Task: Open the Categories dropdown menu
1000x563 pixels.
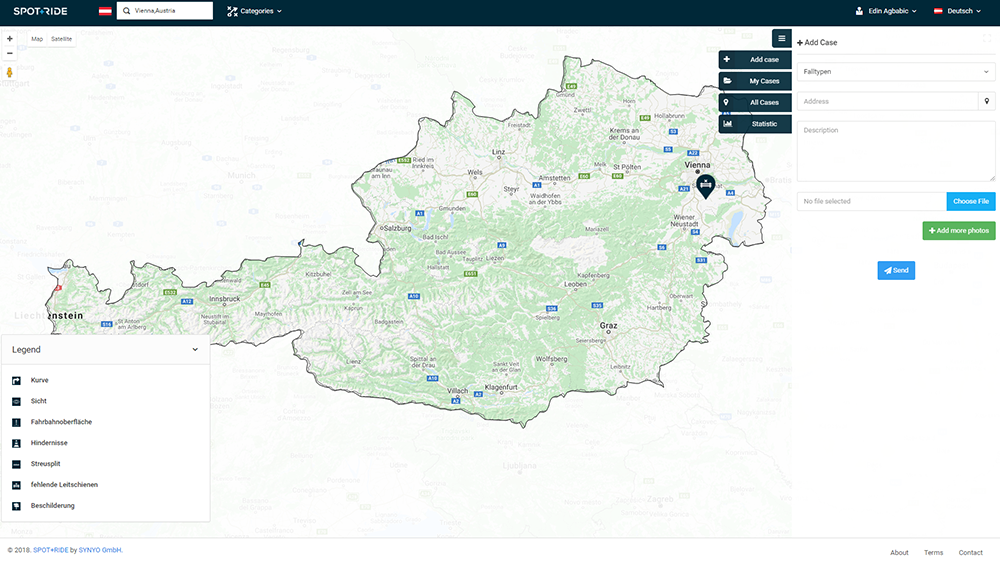Action: tap(254, 11)
